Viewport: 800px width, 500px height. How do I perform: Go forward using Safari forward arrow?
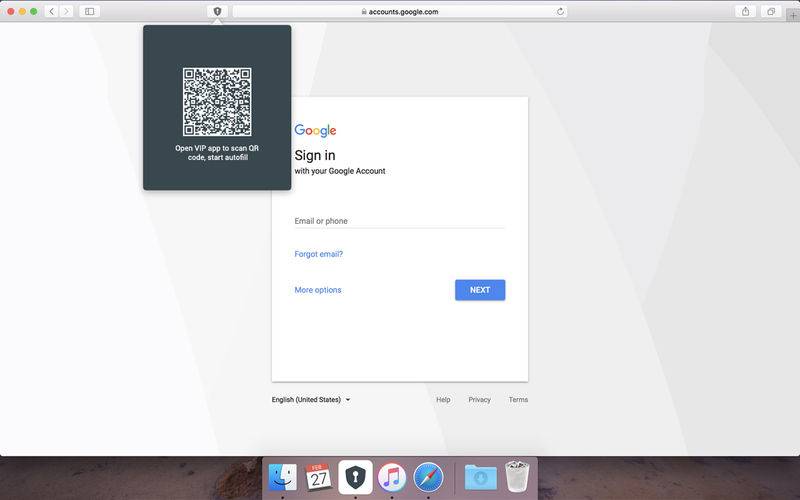[x=66, y=11]
